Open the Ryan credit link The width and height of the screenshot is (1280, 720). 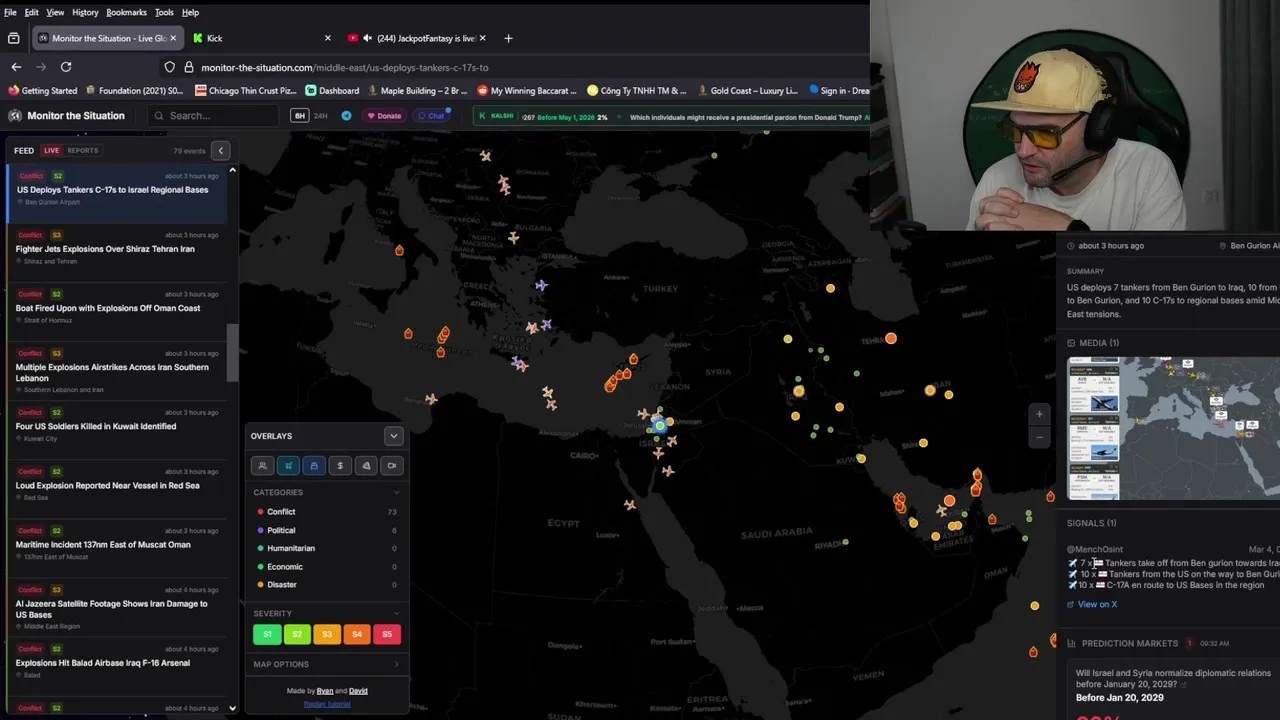click(x=325, y=691)
